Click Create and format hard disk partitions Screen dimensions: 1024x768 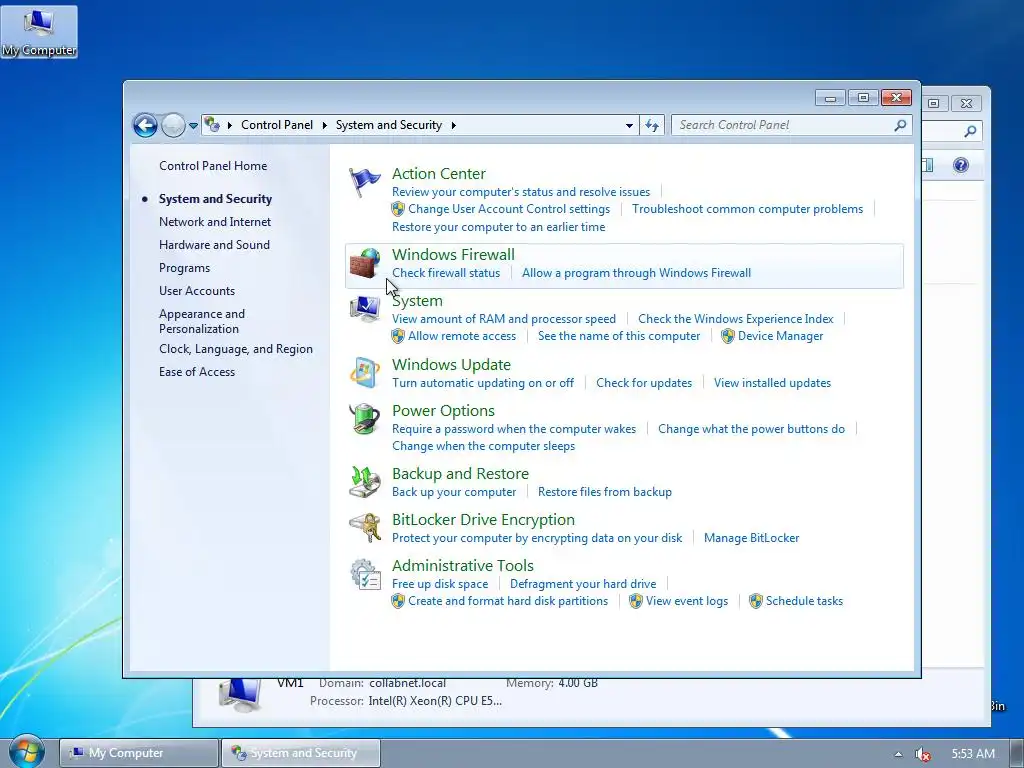click(x=508, y=601)
